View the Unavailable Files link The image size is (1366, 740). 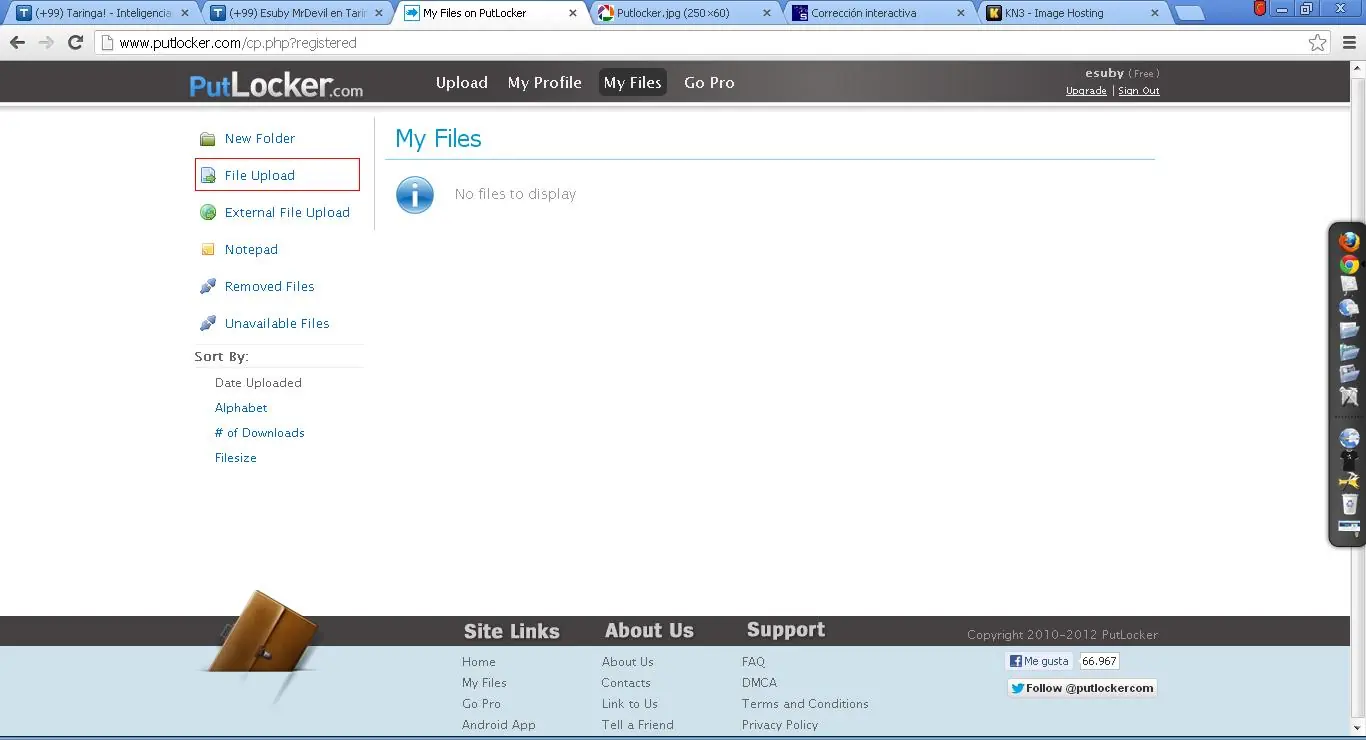click(x=277, y=324)
